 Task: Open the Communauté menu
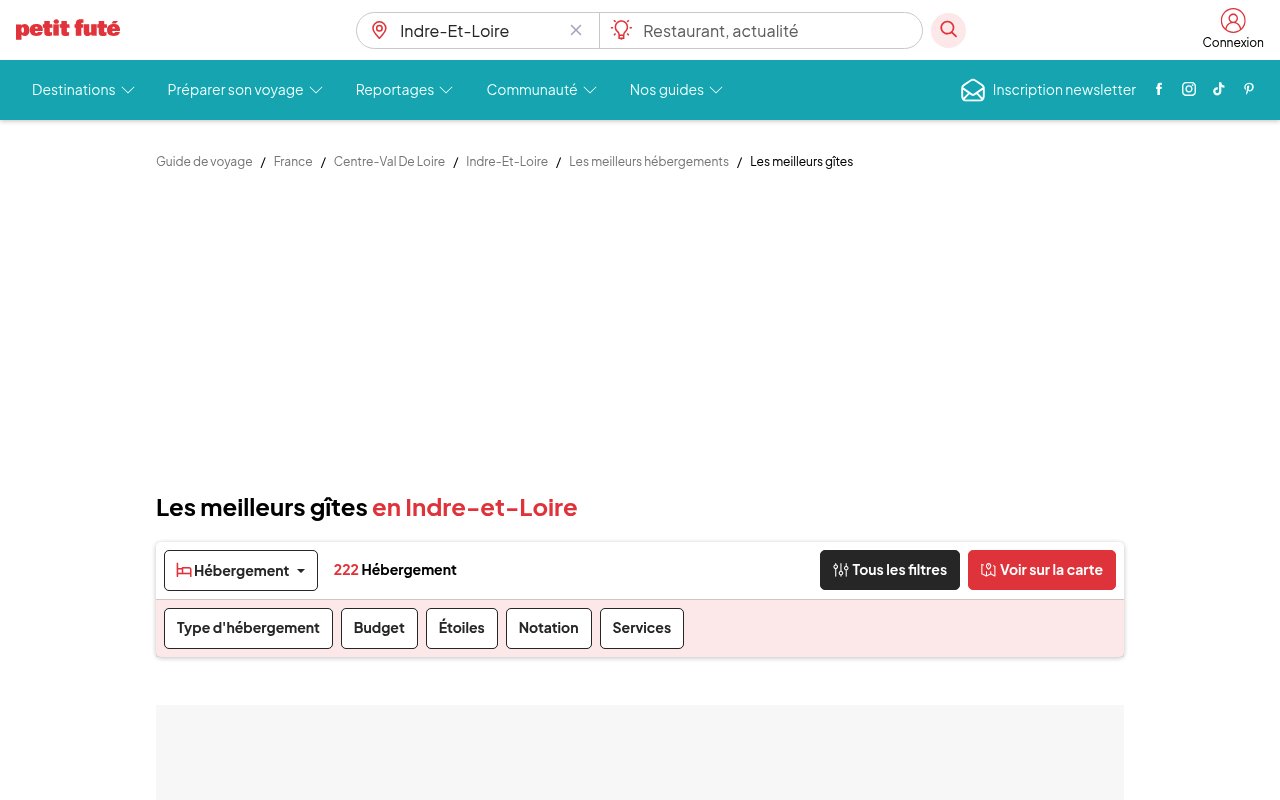541,90
